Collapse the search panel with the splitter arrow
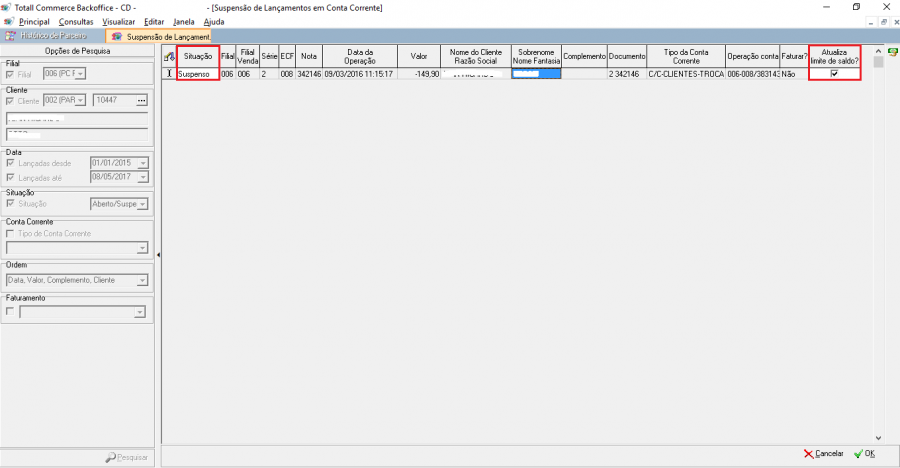This screenshot has height=468, width=900. (x=157, y=256)
